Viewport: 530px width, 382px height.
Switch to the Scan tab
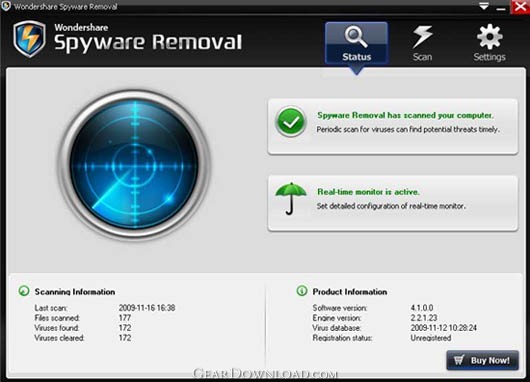(422, 43)
